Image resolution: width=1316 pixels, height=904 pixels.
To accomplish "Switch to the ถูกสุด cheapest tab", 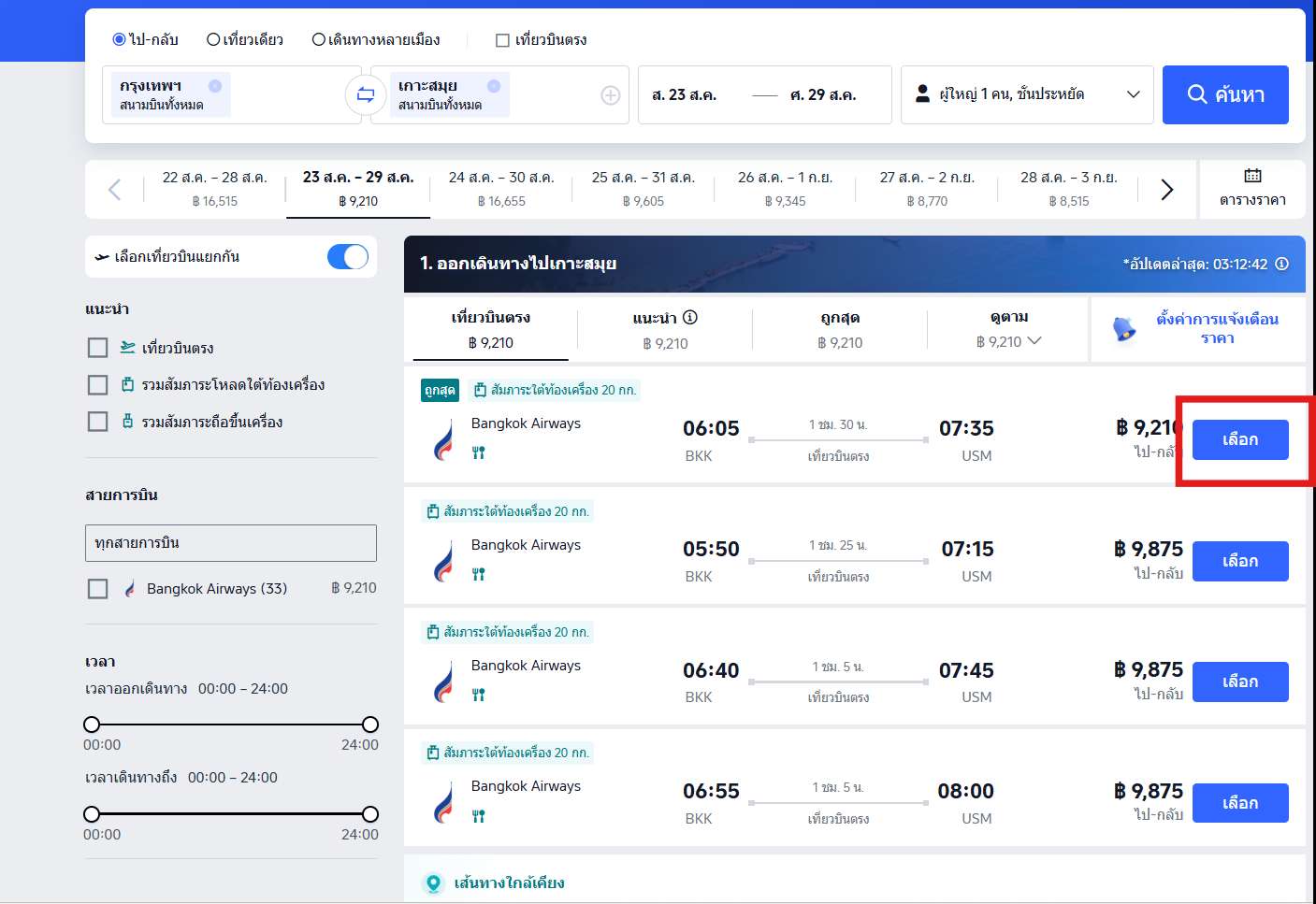I will click(x=839, y=330).
